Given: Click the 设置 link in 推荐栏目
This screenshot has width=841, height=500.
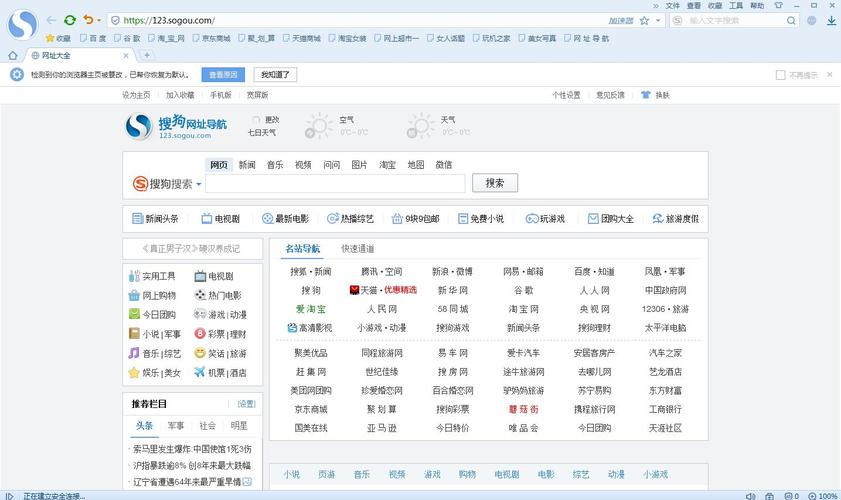Looking at the screenshot, I should (247, 404).
